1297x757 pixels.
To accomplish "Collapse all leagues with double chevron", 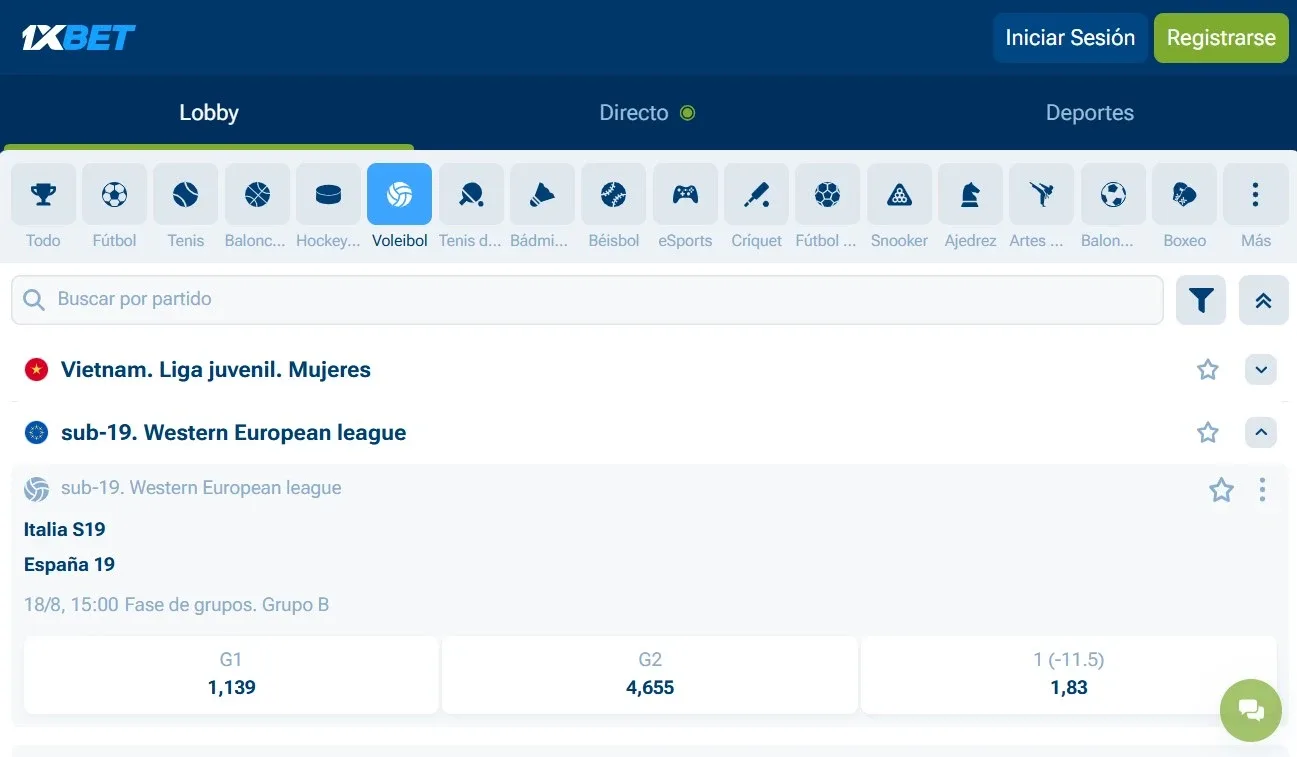I will click(1264, 300).
